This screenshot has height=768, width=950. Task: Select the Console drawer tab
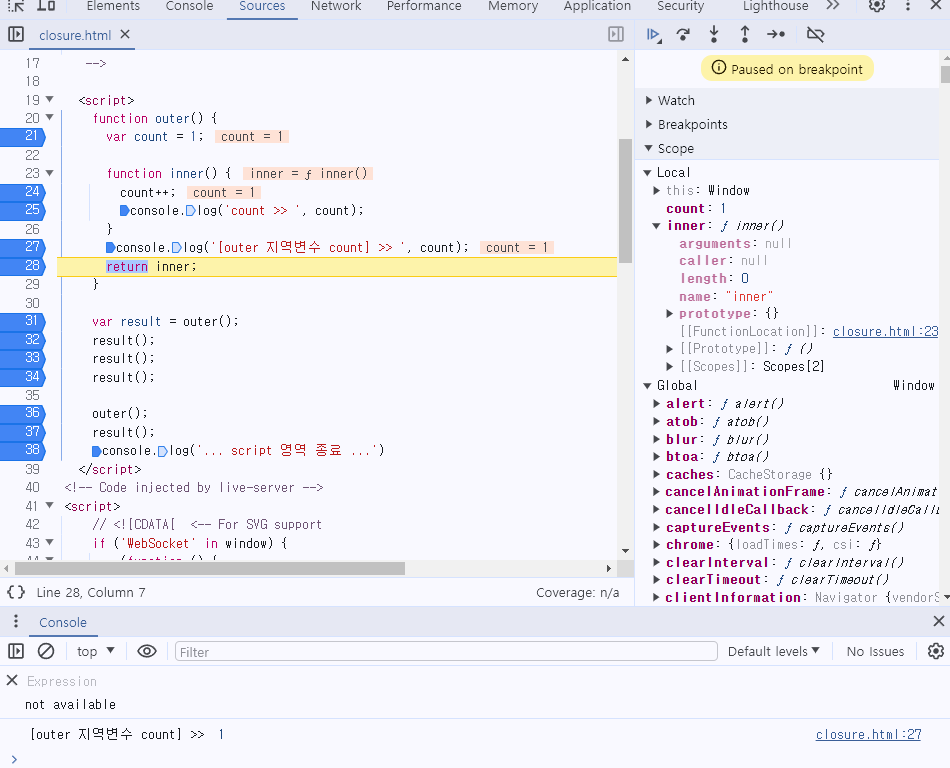click(63, 622)
